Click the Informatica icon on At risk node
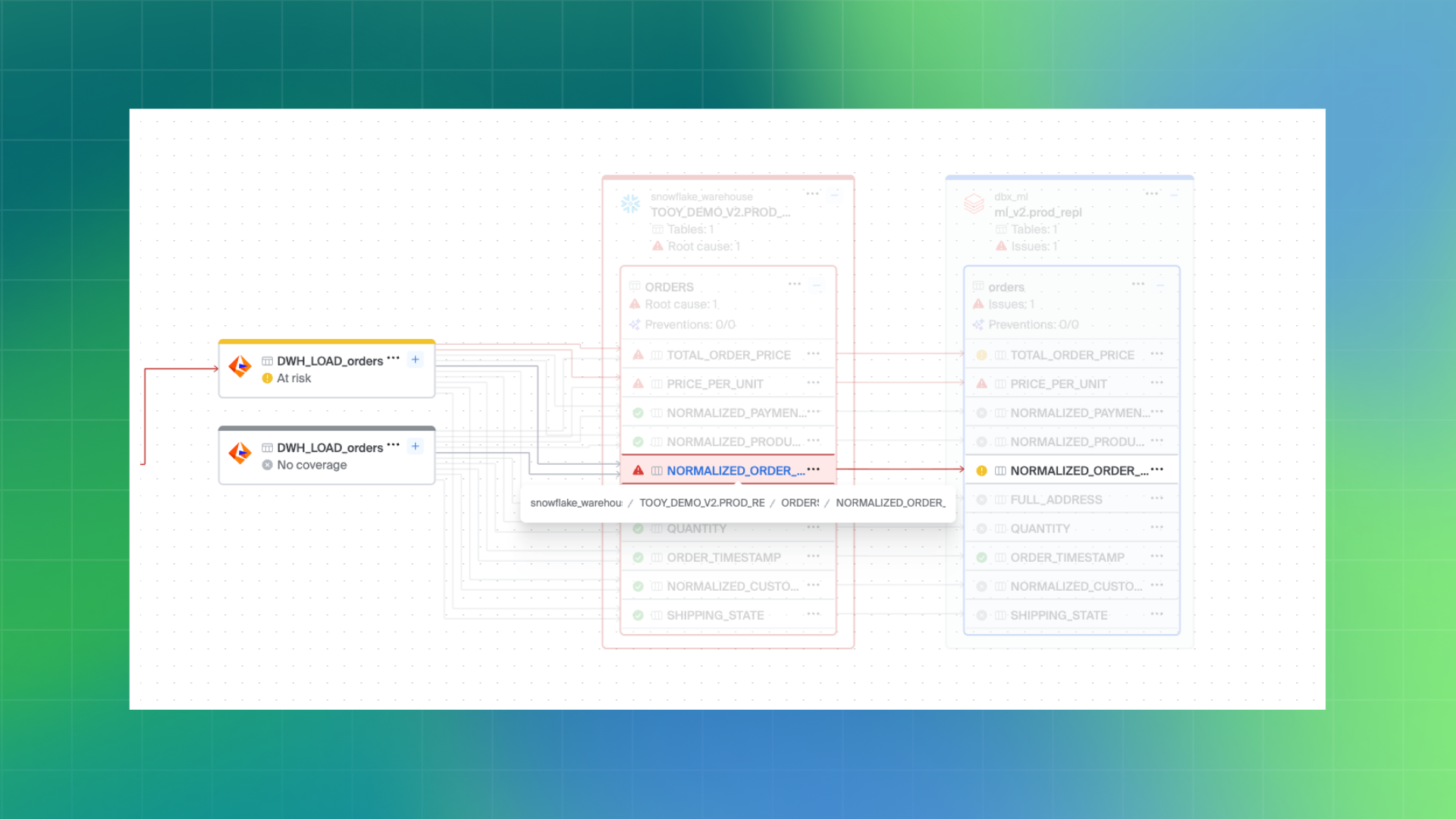The width and height of the screenshot is (1456, 819). click(x=240, y=367)
